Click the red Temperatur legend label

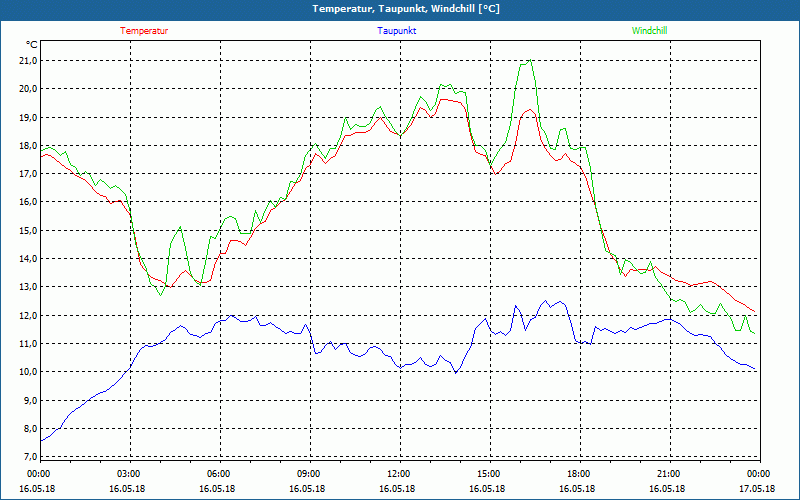(x=144, y=30)
